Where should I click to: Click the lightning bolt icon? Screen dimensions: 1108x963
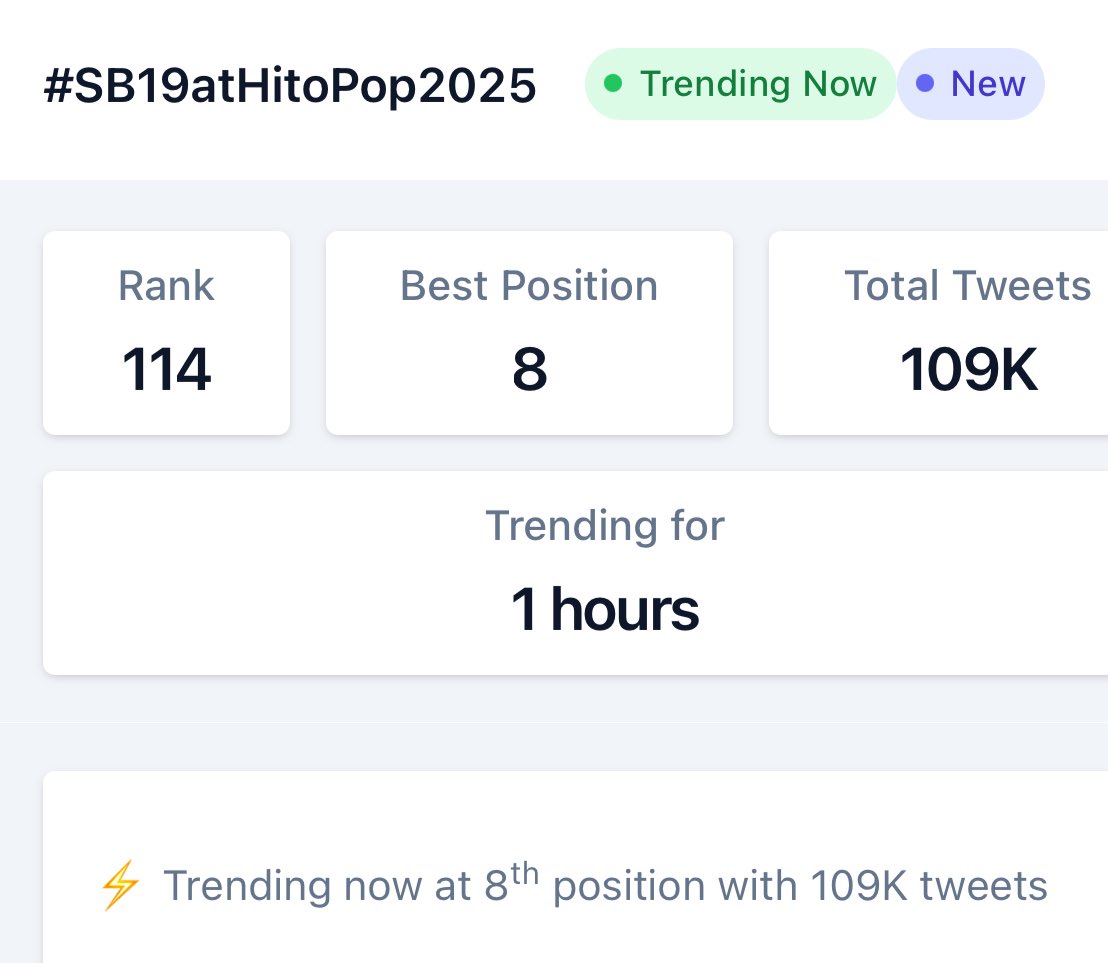pos(120,885)
